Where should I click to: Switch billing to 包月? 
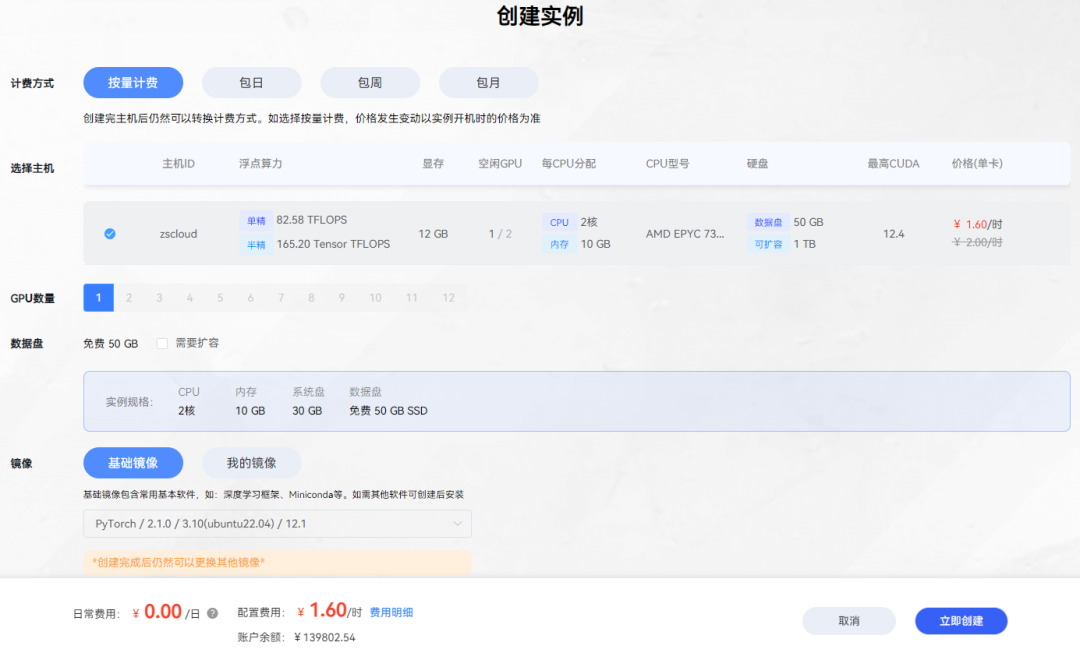coord(488,83)
